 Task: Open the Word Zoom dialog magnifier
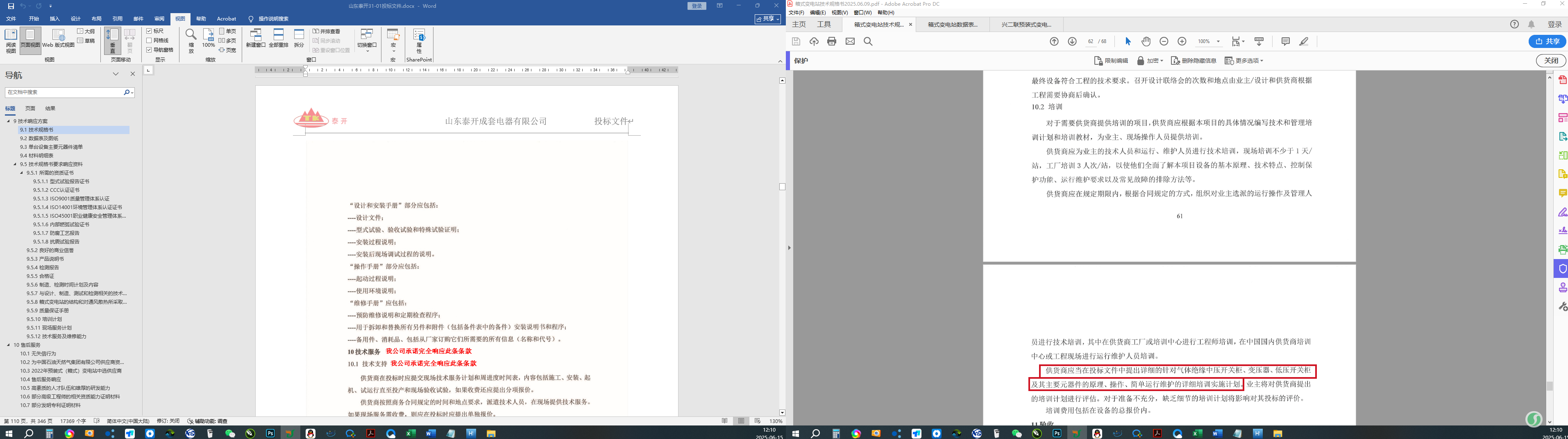pos(191,40)
